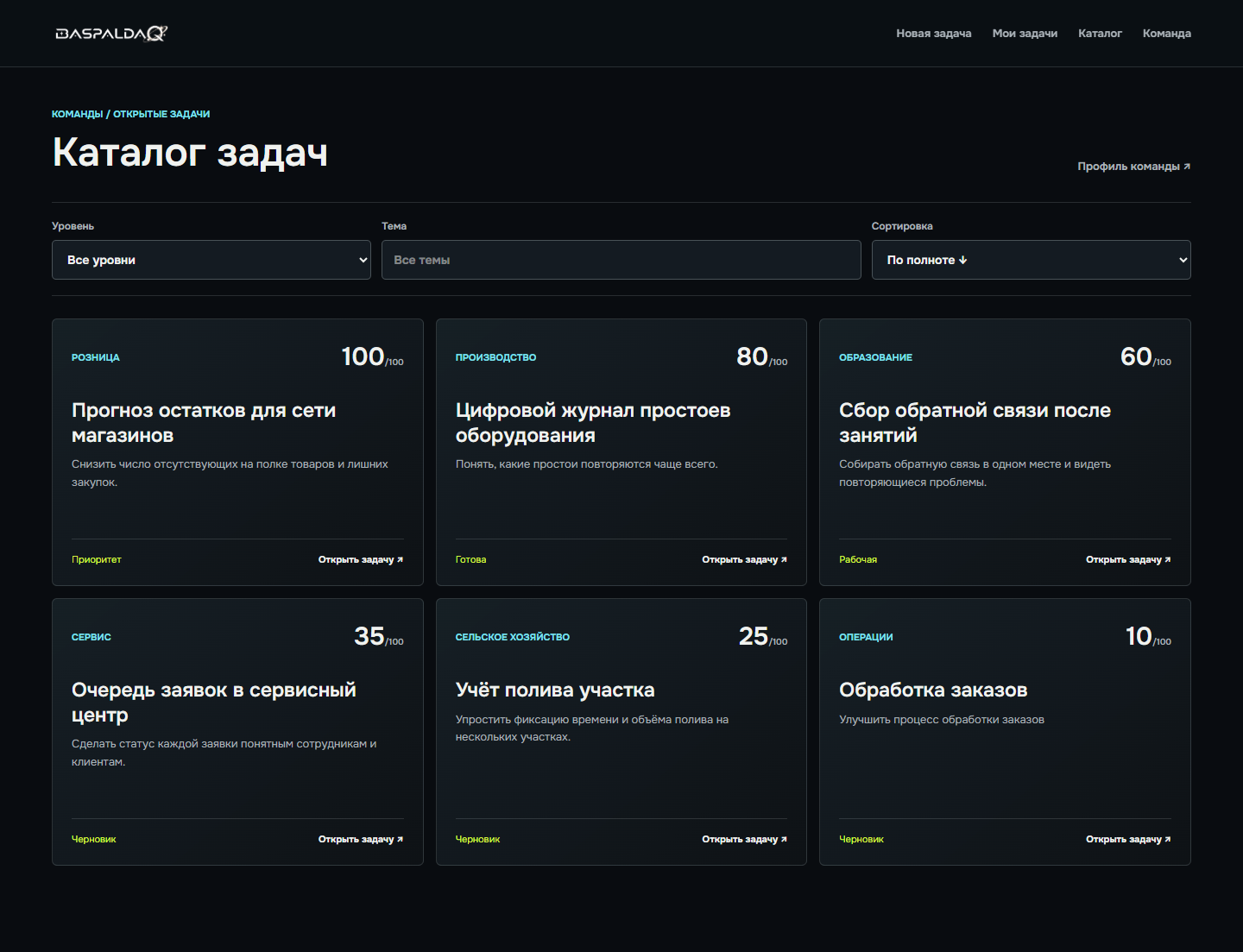Viewport: 1243px width, 952px height.
Task: Open task Цифровой журнал простоев оборудования
Action: 745,560
